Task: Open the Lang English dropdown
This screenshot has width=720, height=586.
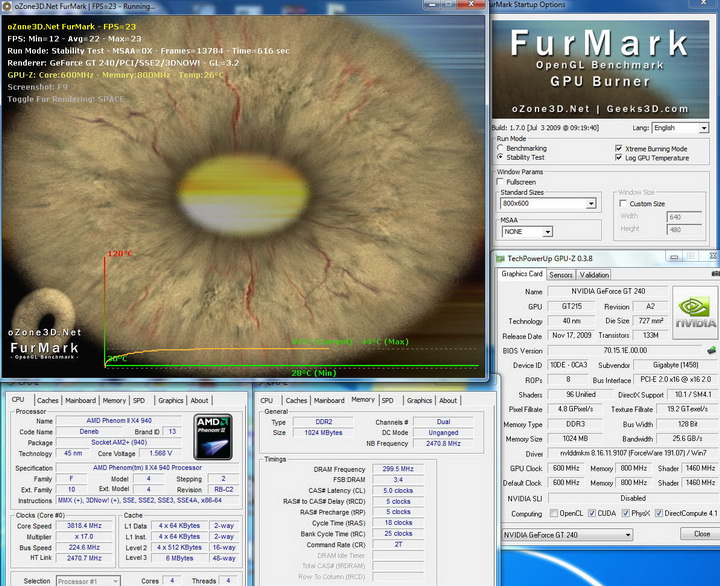Action: click(x=681, y=128)
